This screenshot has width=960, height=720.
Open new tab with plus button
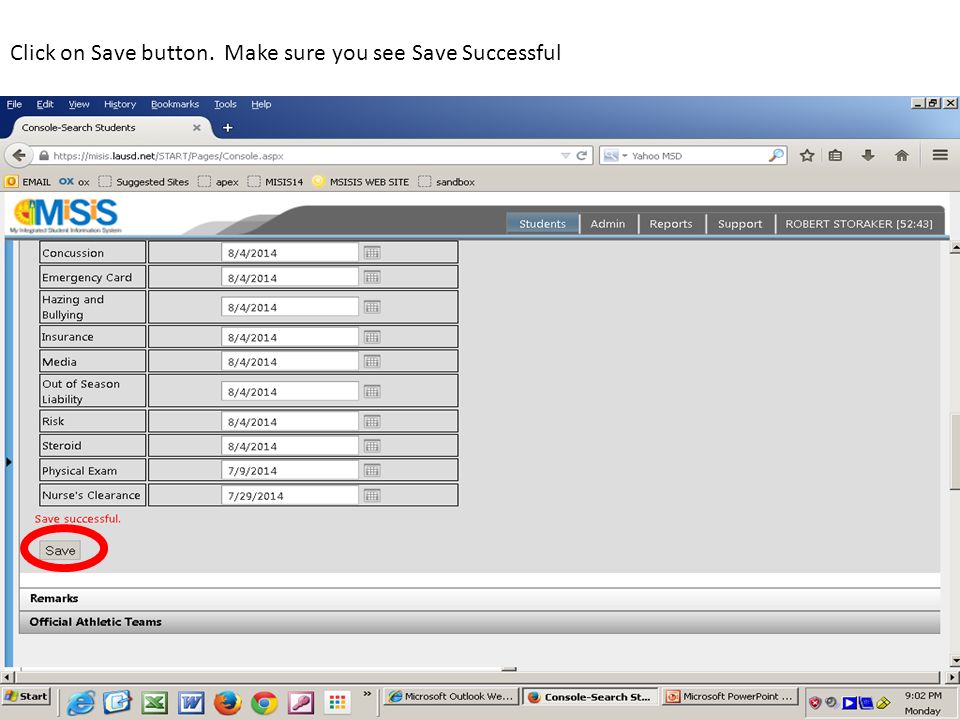[x=227, y=127]
